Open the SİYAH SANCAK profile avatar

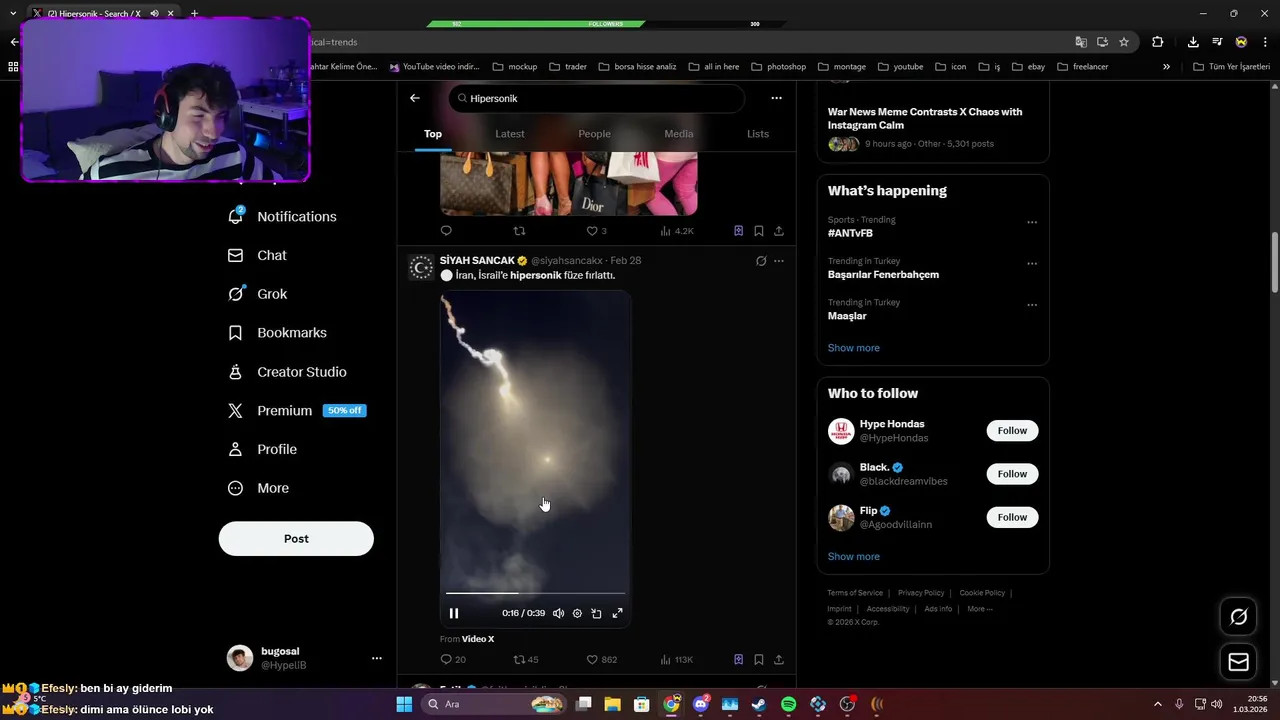(421, 267)
